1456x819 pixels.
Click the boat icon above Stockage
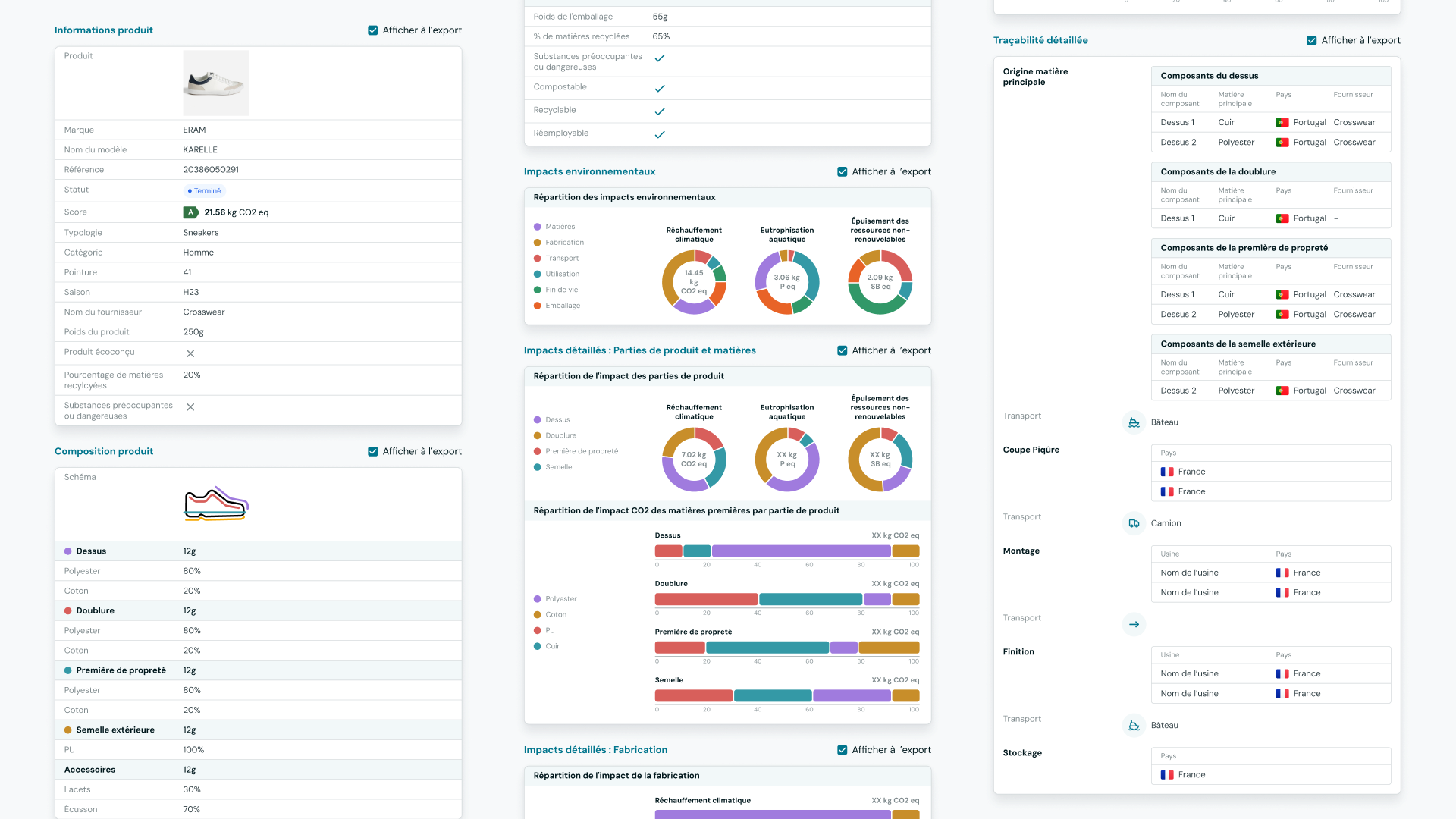point(1134,726)
